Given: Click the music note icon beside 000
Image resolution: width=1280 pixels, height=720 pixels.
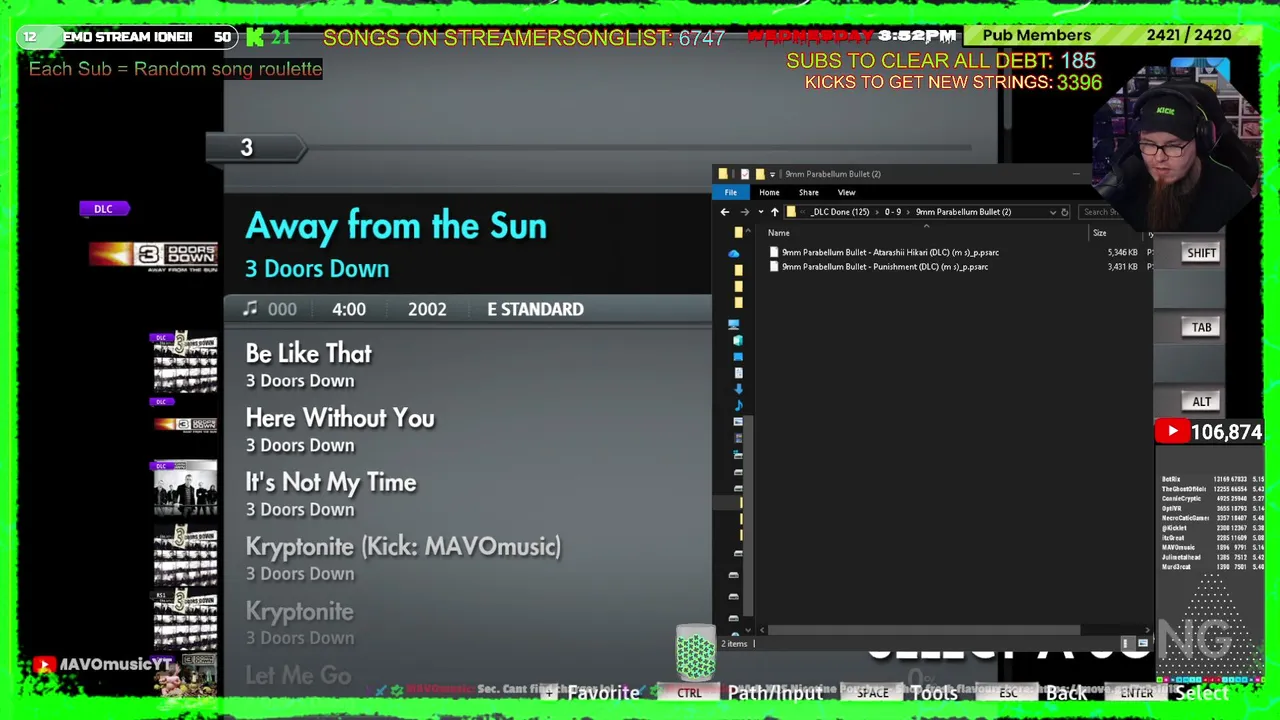Looking at the screenshot, I should [x=250, y=309].
